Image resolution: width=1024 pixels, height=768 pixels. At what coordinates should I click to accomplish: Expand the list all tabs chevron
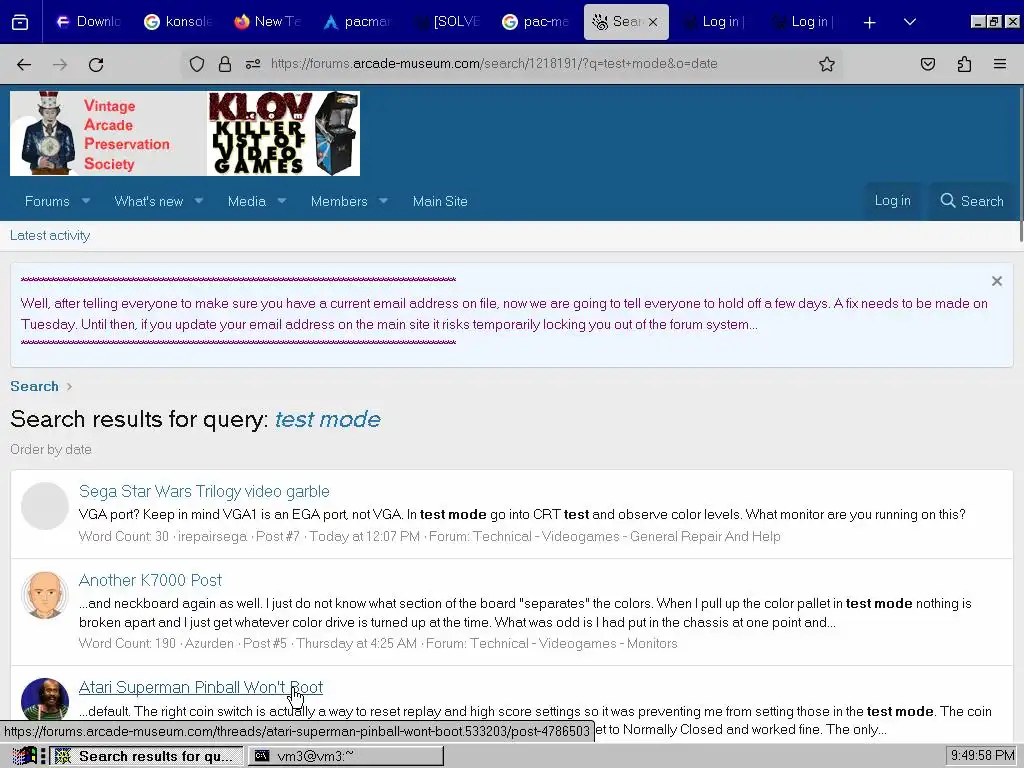[x=910, y=22]
